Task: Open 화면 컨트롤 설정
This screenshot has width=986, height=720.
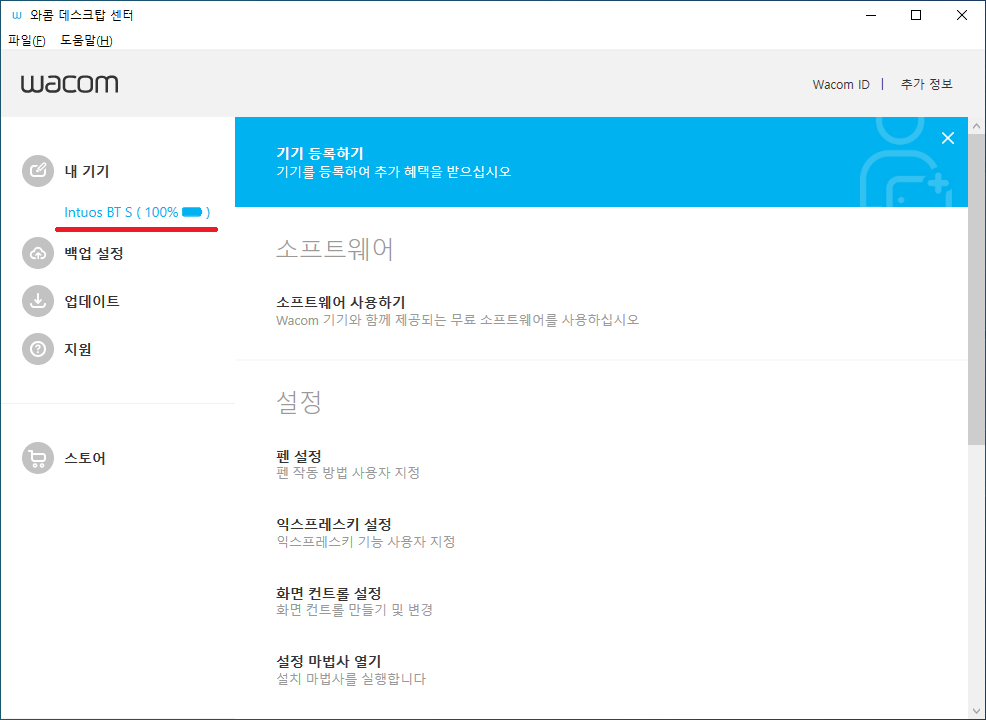Action: [x=329, y=592]
